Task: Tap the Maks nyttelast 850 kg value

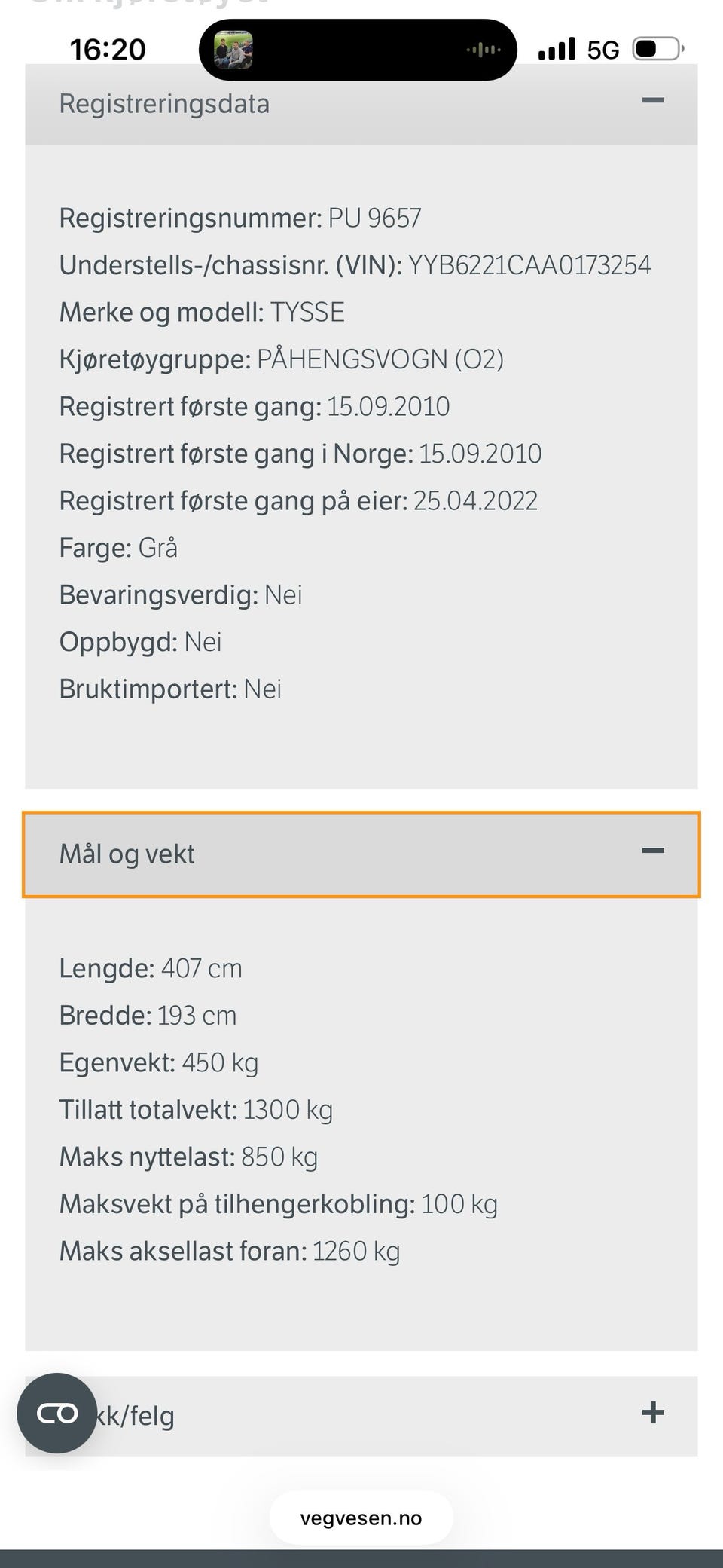Action: [x=279, y=1157]
